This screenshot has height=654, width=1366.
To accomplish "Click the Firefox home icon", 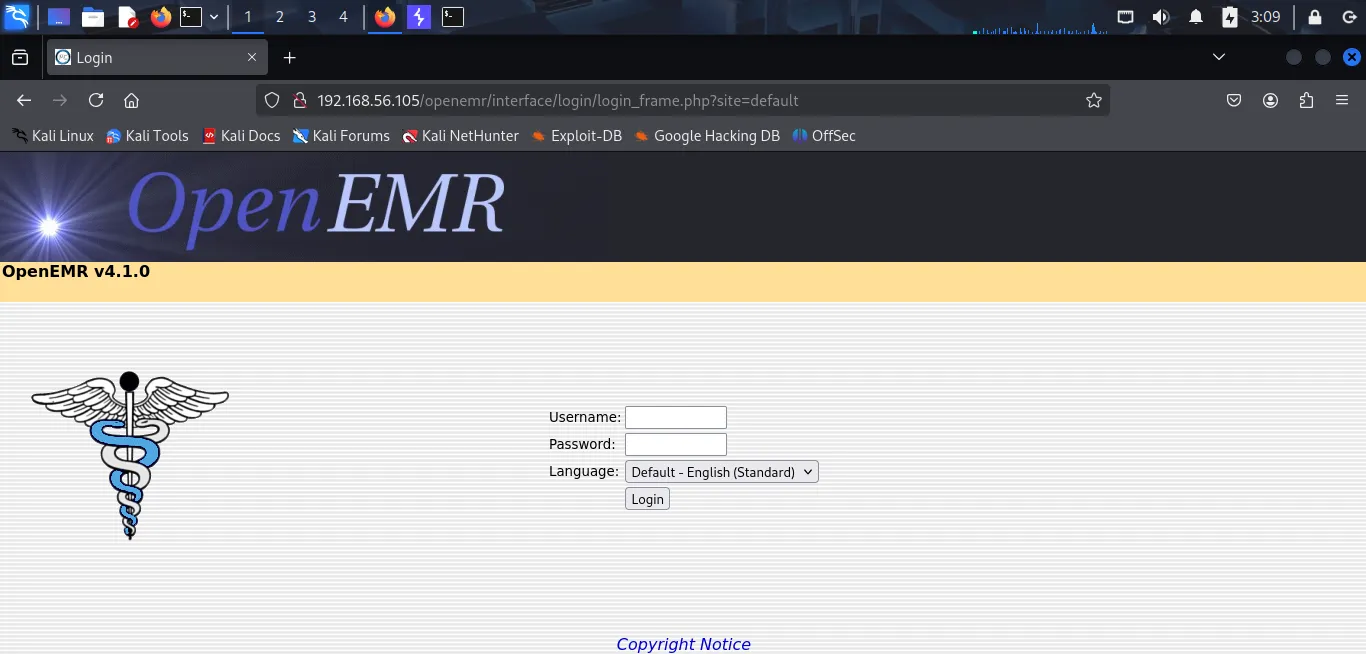I will tap(131, 100).
